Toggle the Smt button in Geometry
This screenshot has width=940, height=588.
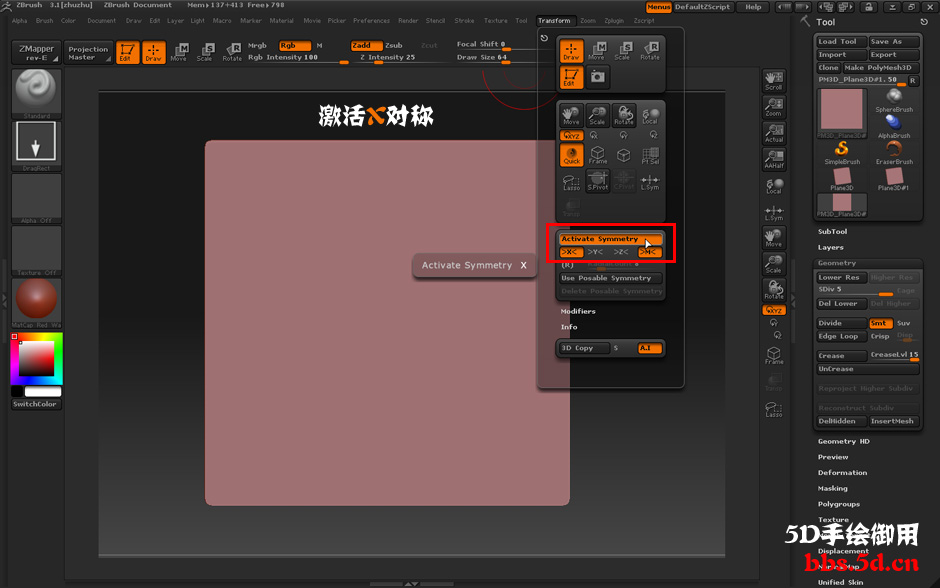[x=881, y=323]
